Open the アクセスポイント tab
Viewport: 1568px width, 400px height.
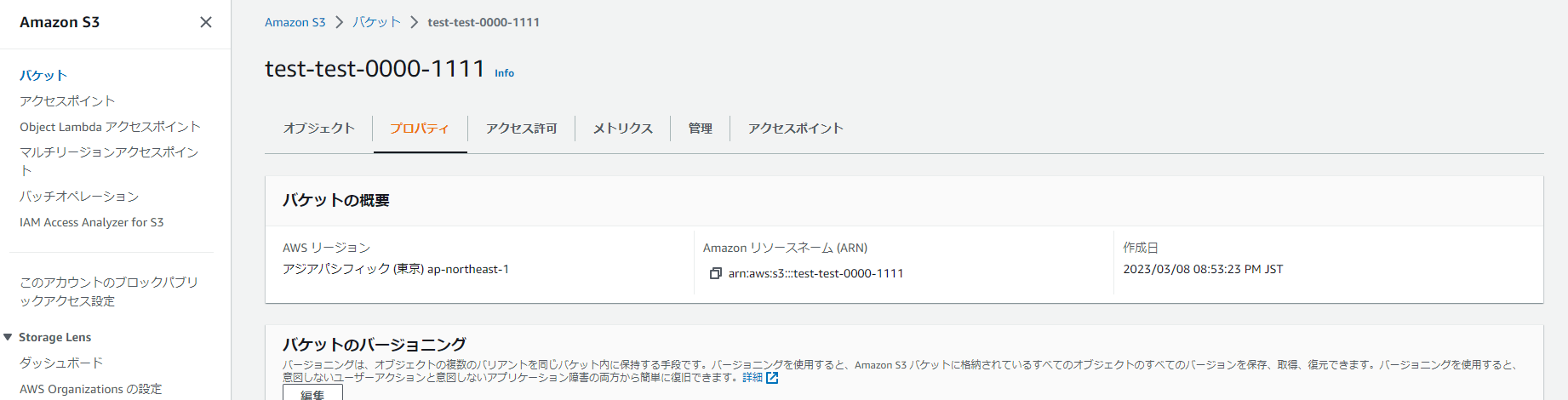click(x=796, y=129)
